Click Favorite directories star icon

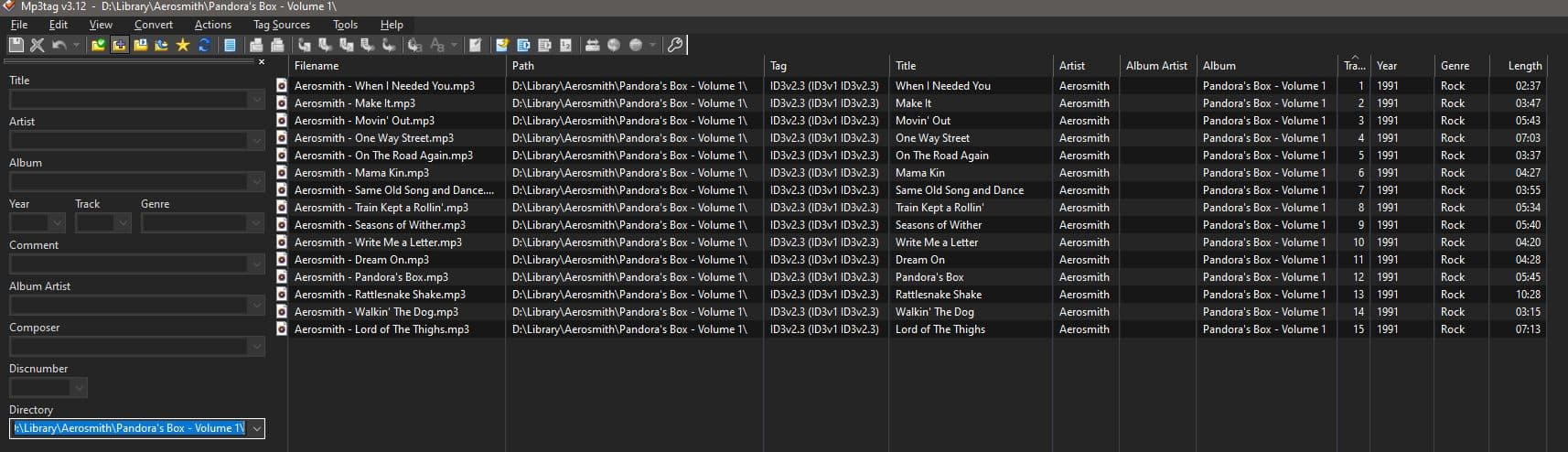pos(182,45)
